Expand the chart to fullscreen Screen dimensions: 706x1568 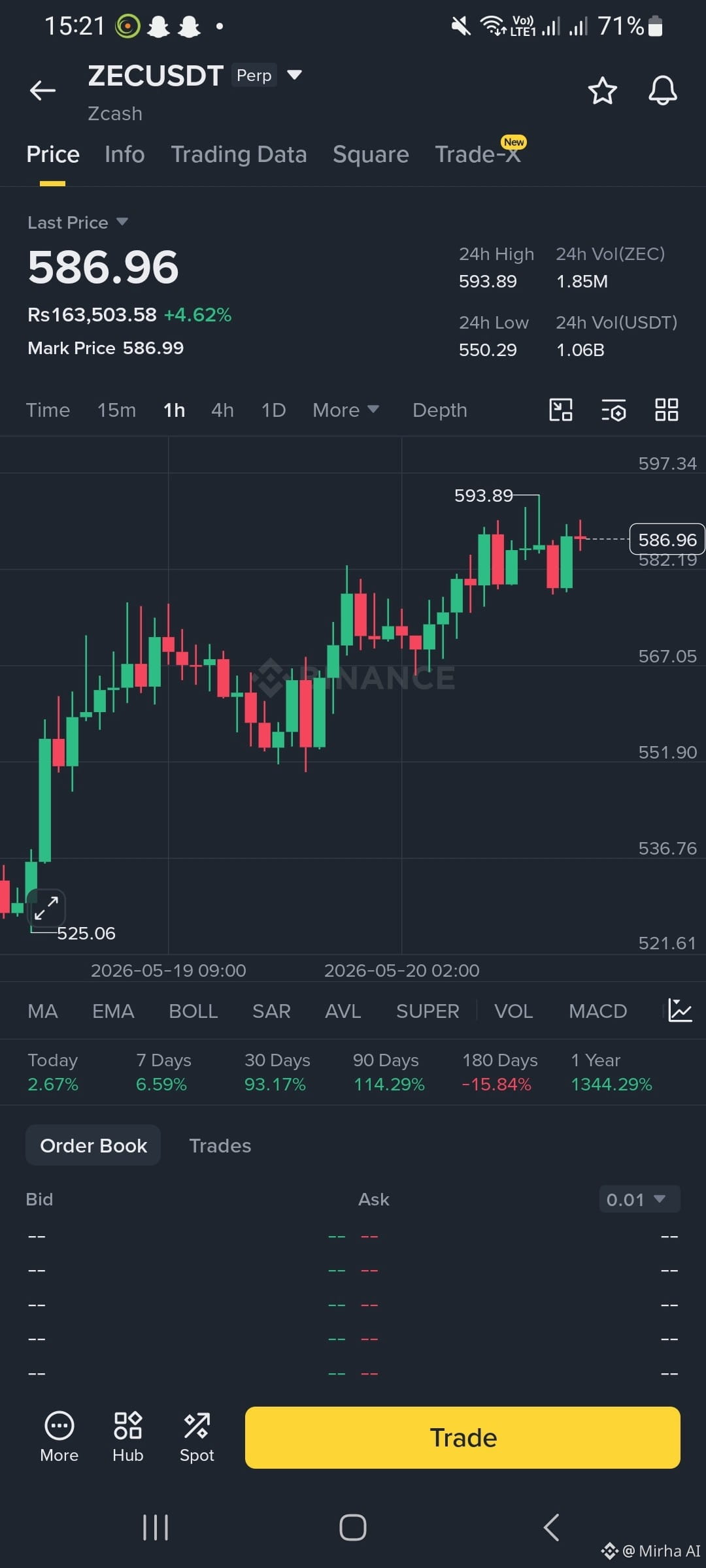tap(46, 908)
